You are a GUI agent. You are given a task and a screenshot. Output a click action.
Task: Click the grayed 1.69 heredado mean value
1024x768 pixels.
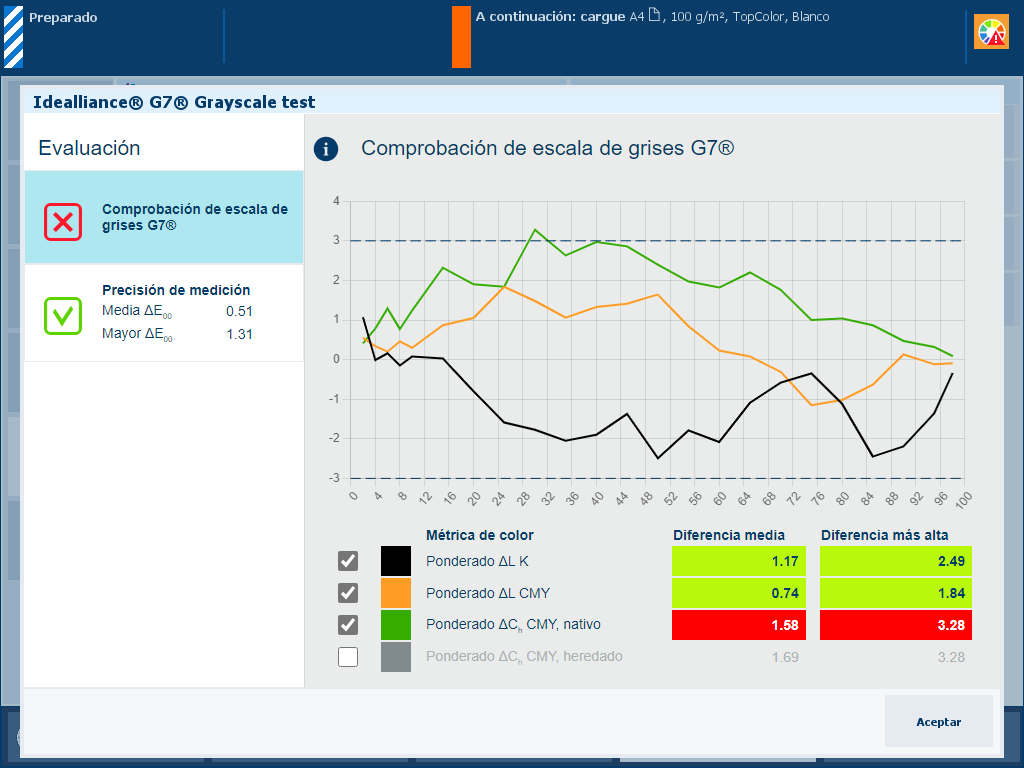[x=785, y=657]
